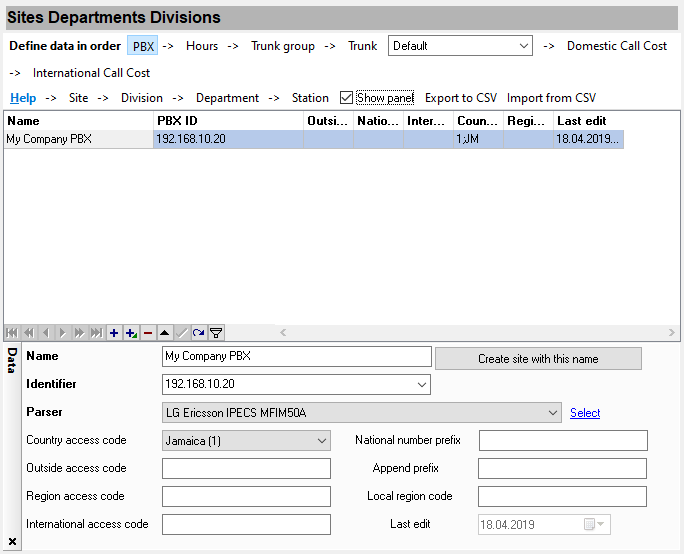Uncheck the Show panel checkbox

[x=346, y=98]
